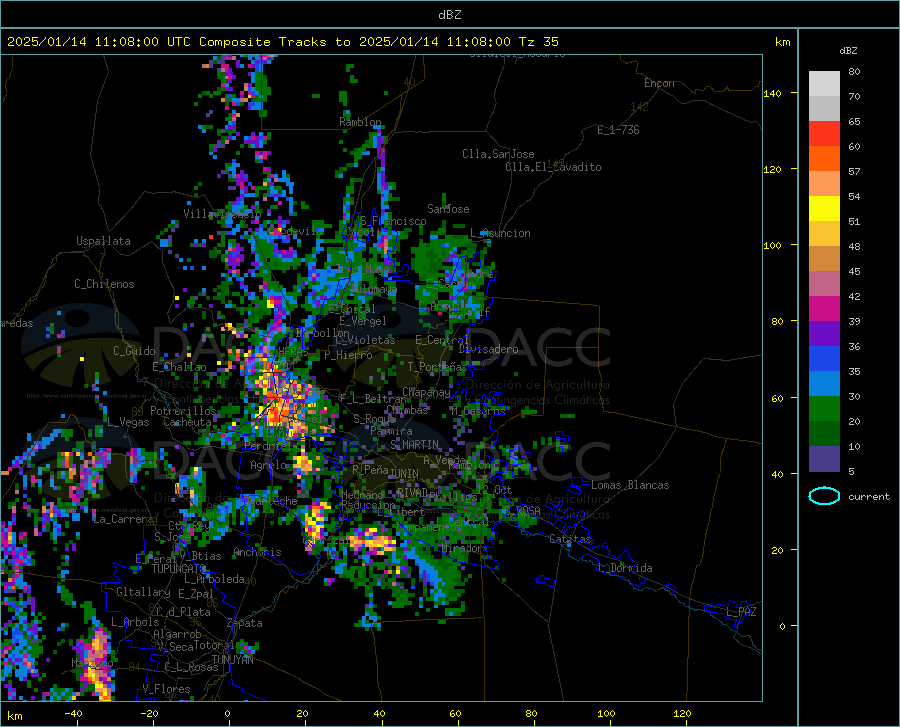900x727 pixels.
Task: Click the L_Vegas place label
Action: tap(128, 422)
